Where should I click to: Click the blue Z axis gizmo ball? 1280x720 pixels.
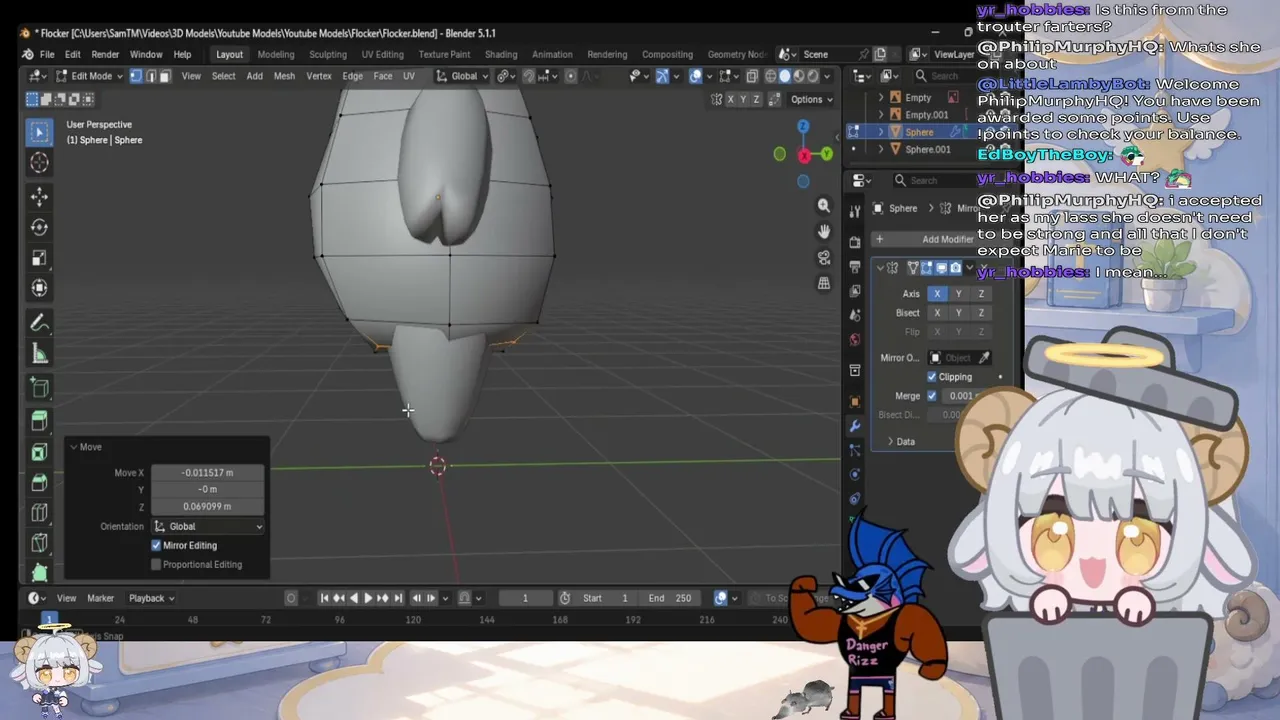803,127
